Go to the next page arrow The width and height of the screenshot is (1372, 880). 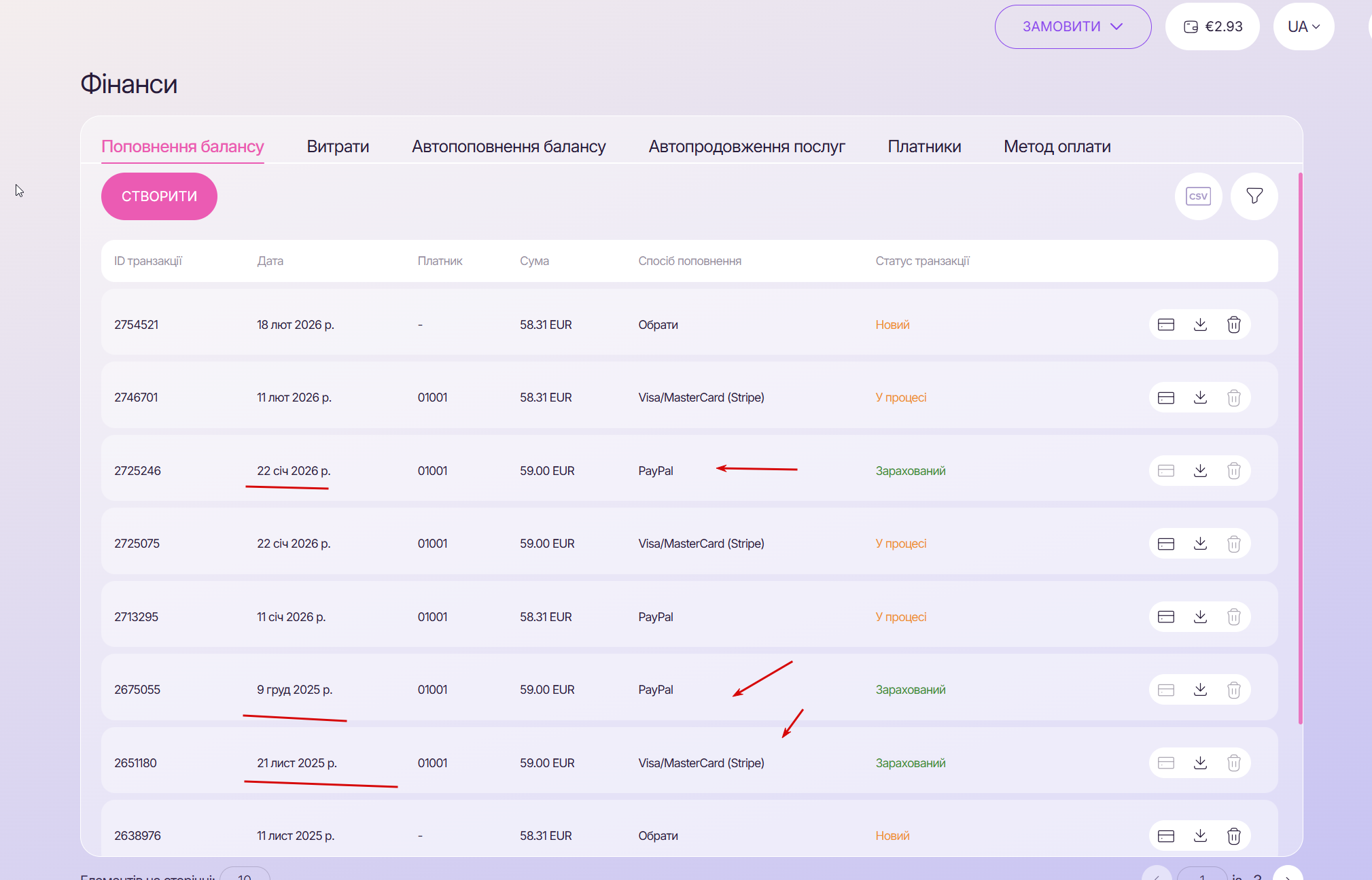click(1287, 875)
